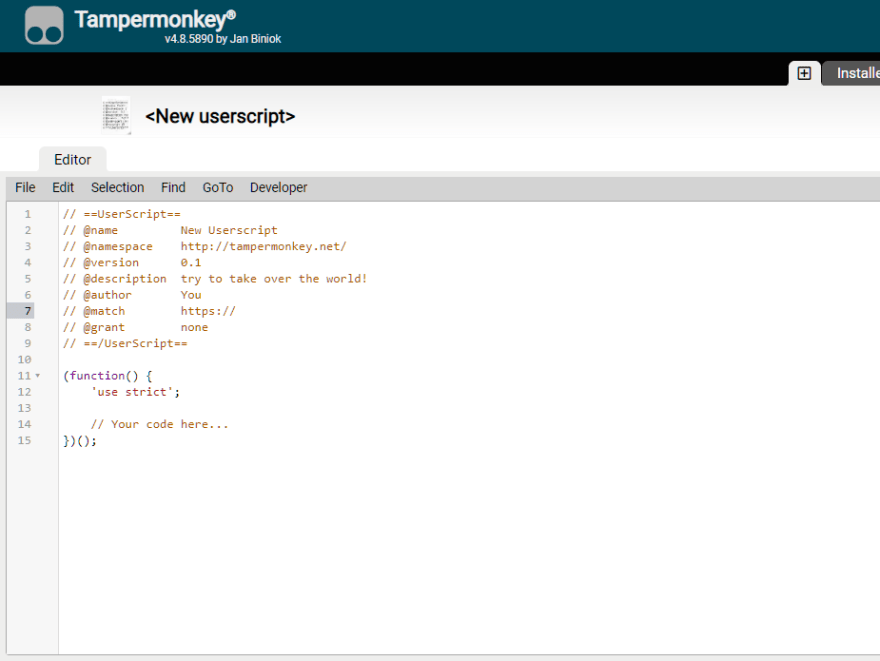Viewport: 880px width, 661px height.
Task: Click the <New userscript> title
Action: (220, 116)
